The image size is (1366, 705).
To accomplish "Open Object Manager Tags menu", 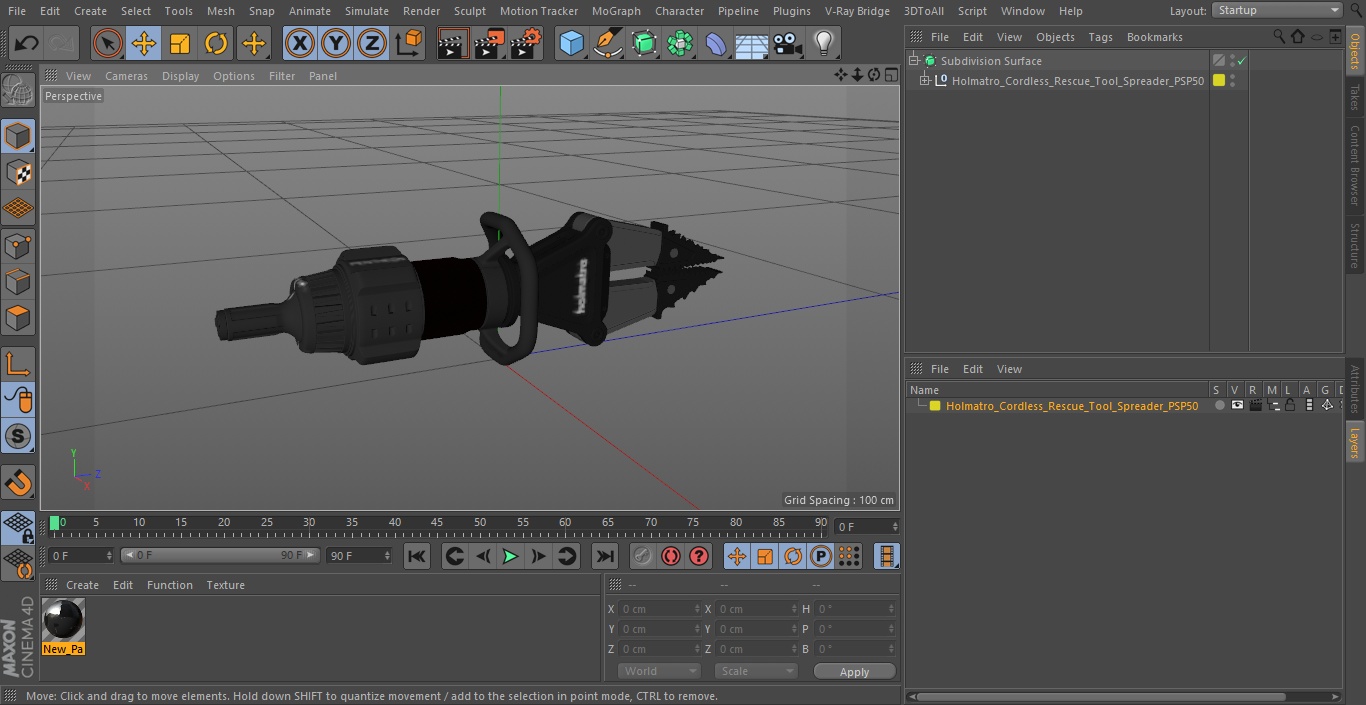I will (1100, 37).
